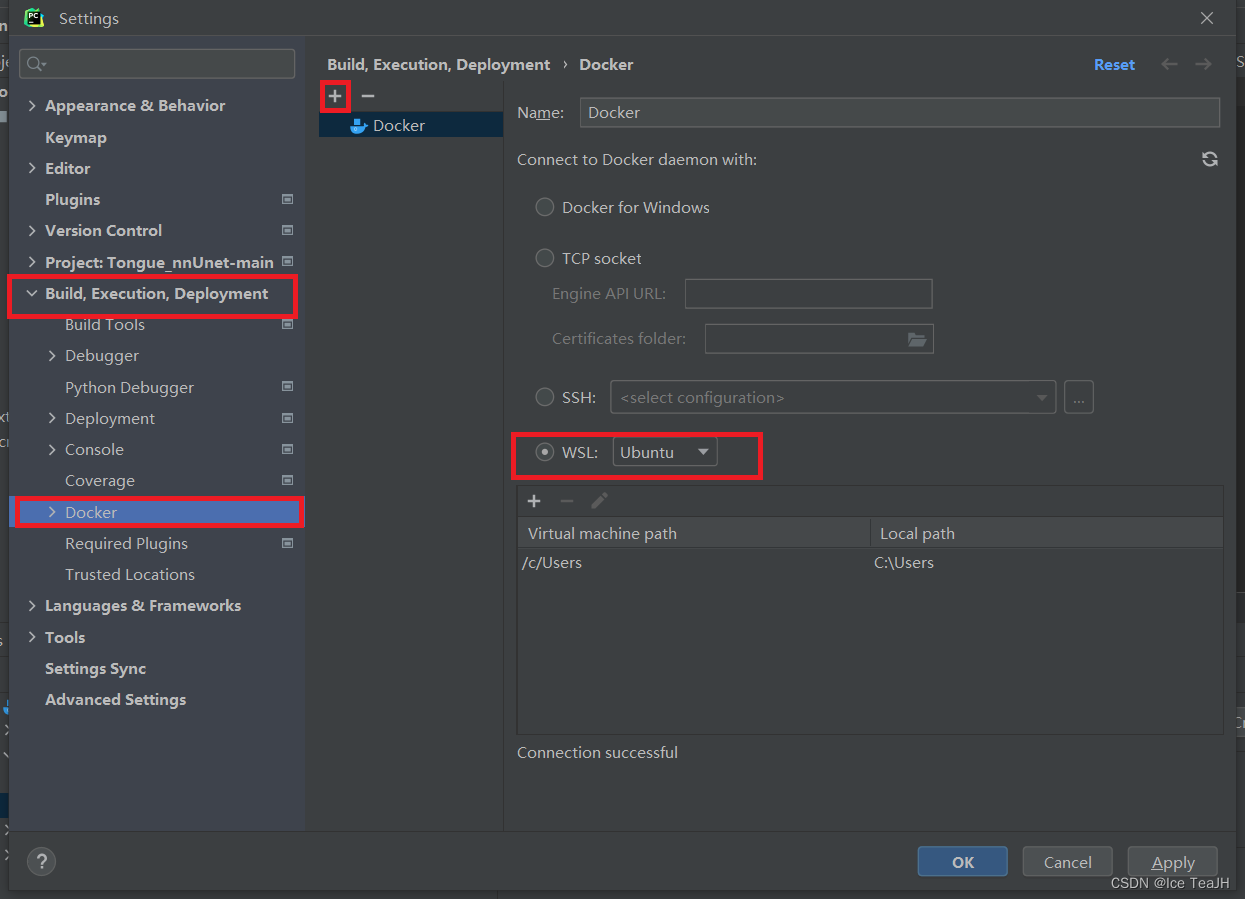Click project-level icon next to Project: Tongue_nnUnet-main
This screenshot has width=1245, height=899.
tap(288, 261)
